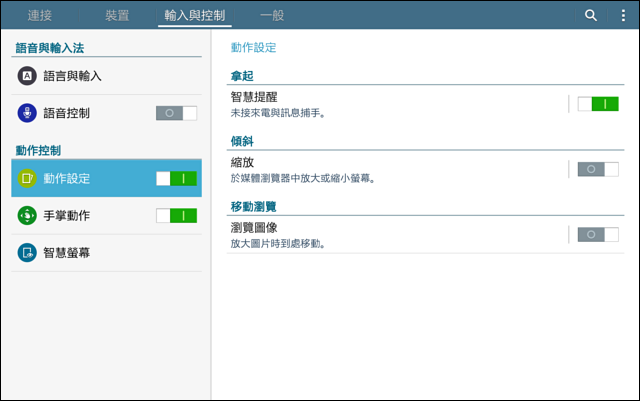Enable the 瀏覽圖像 switch
640x401 pixels.
click(x=598, y=234)
